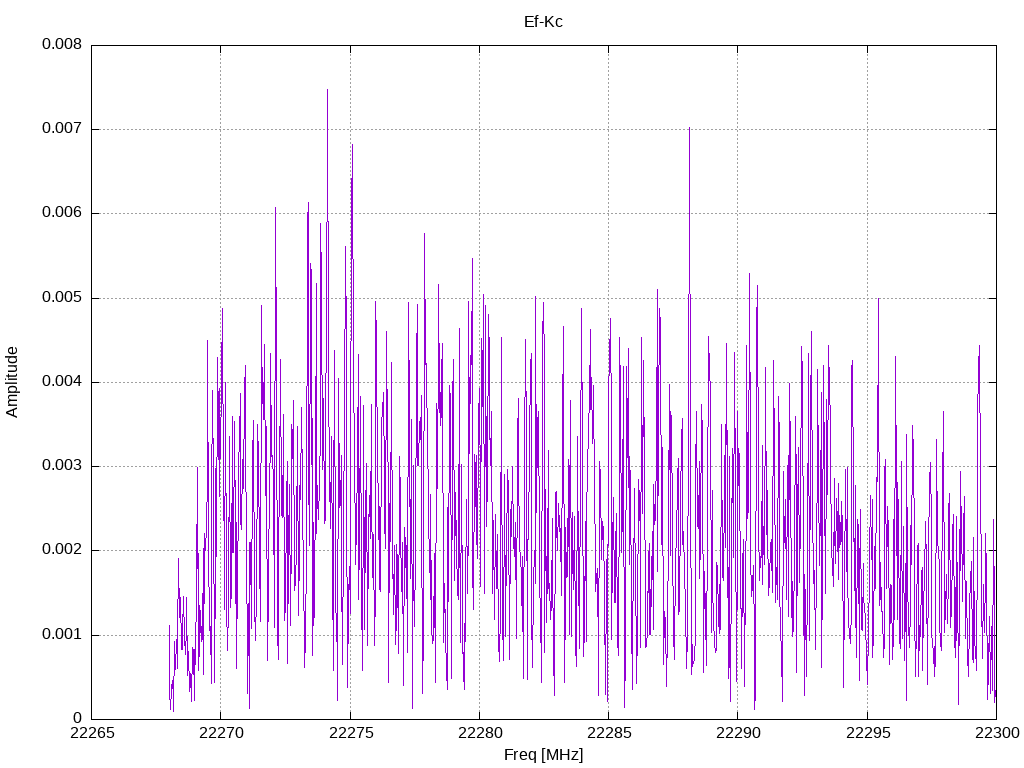Click x-axis tick value 22300
1024x768 pixels.
(x=997, y=733)
